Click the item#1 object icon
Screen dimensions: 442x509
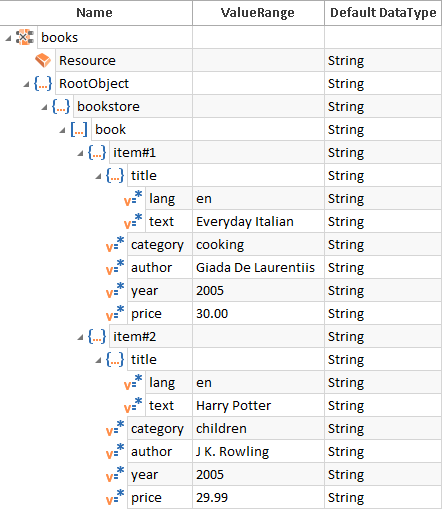[x=97, y=152]
